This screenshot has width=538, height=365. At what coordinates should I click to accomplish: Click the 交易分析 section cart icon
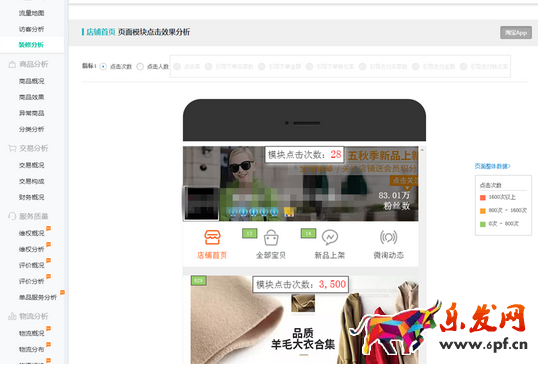click(x=12, y=148)
